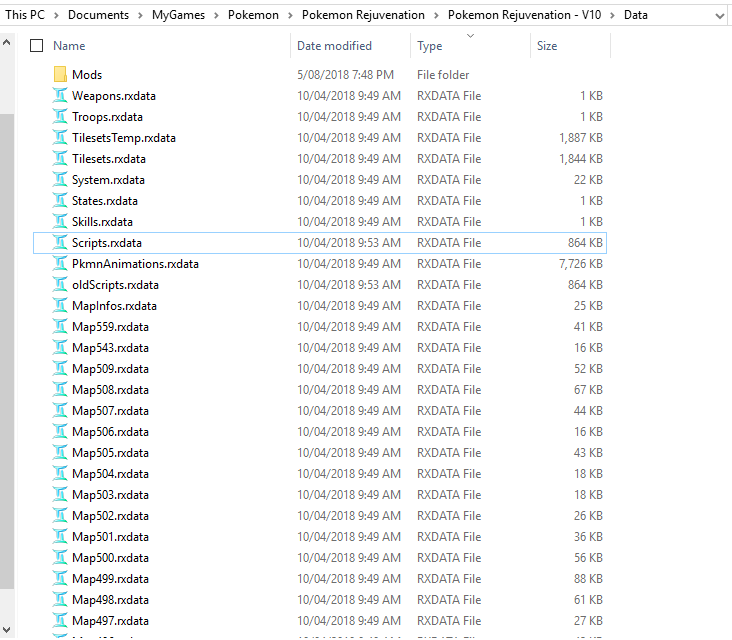Click the Map500.rxdata file icon
Image resolution: width=732 pixels, height=640 pixels.
click(60, 558)
